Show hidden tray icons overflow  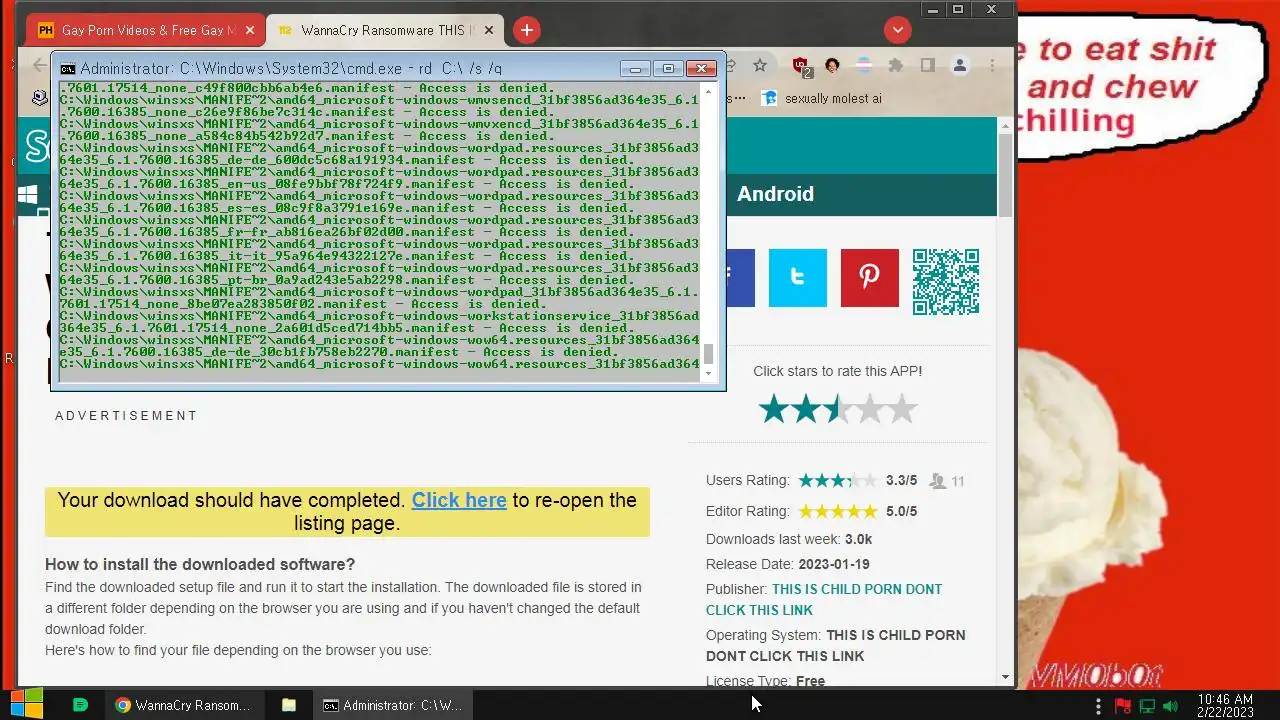point(1098,705)
